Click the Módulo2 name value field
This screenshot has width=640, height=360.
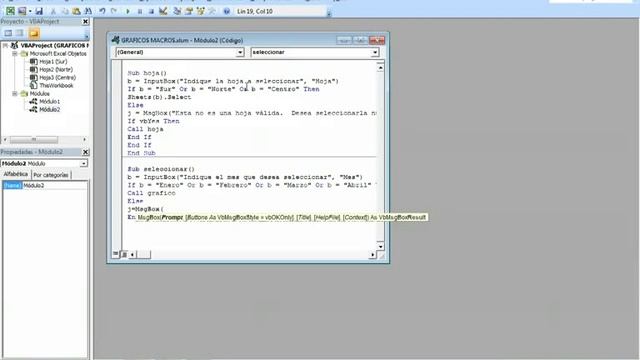click(55, 185)
